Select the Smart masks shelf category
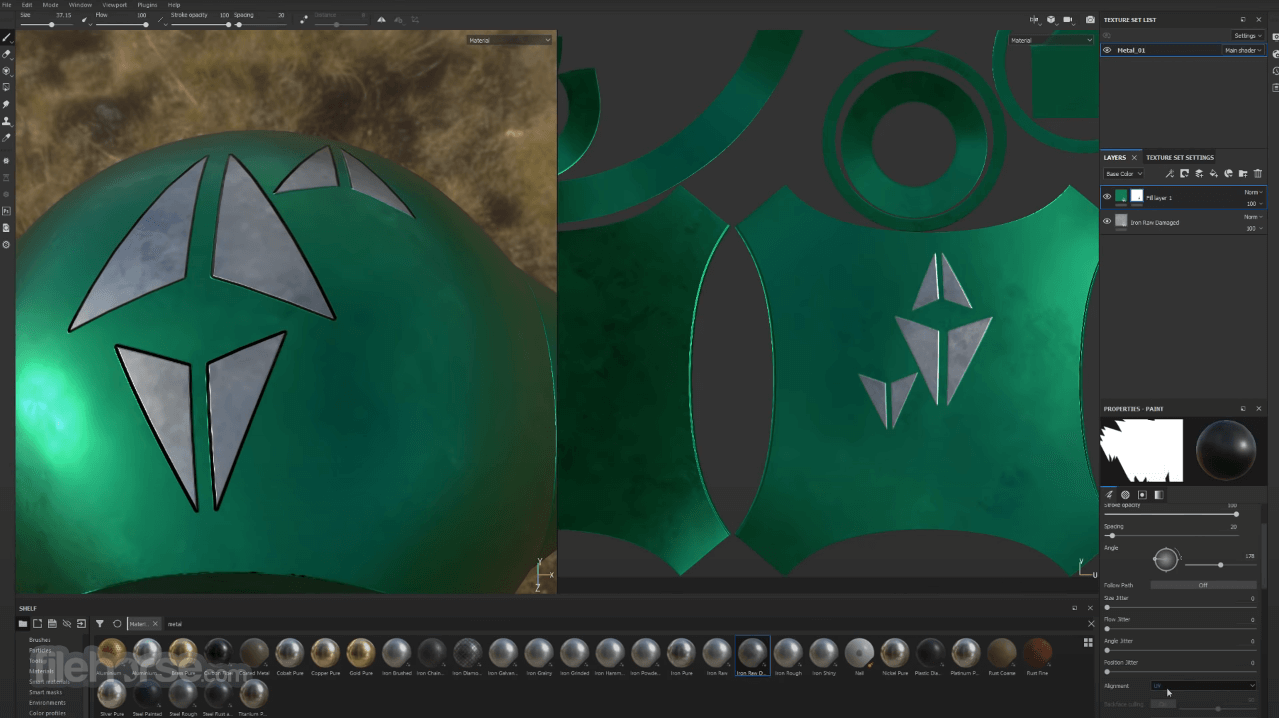 46,692
